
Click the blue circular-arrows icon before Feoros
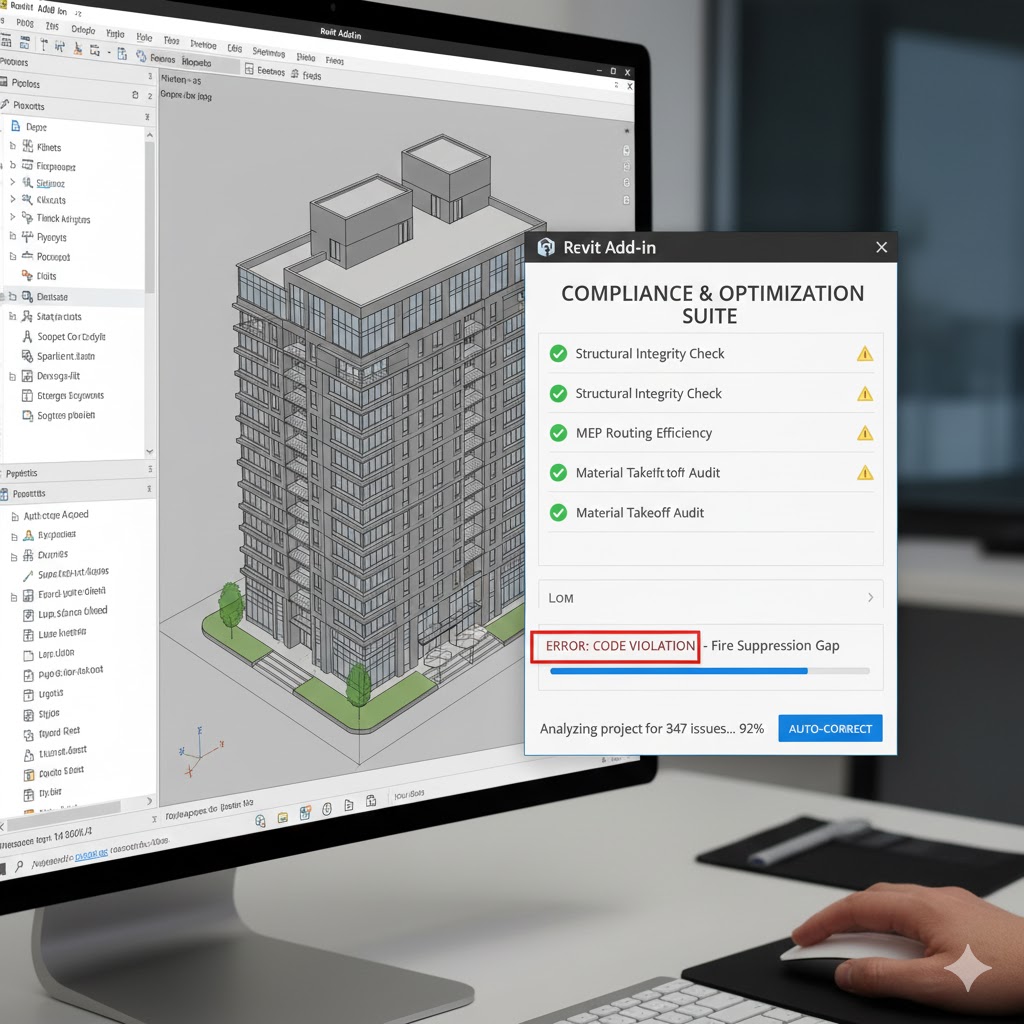pos(140,56)
